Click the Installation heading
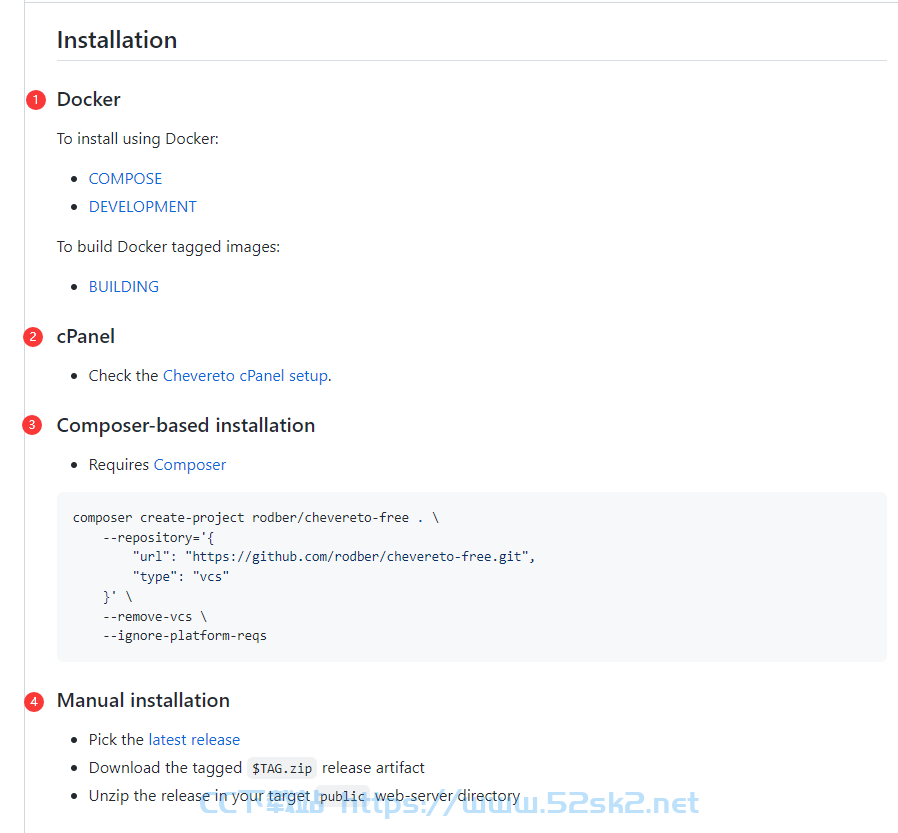The image size is (898, 833). click(117, 40)
